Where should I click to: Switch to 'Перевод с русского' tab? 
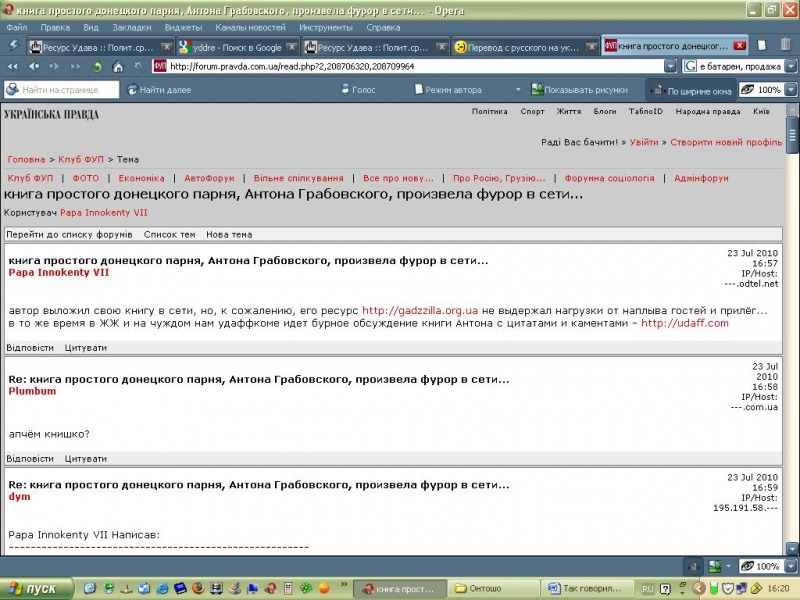(523, 47)
